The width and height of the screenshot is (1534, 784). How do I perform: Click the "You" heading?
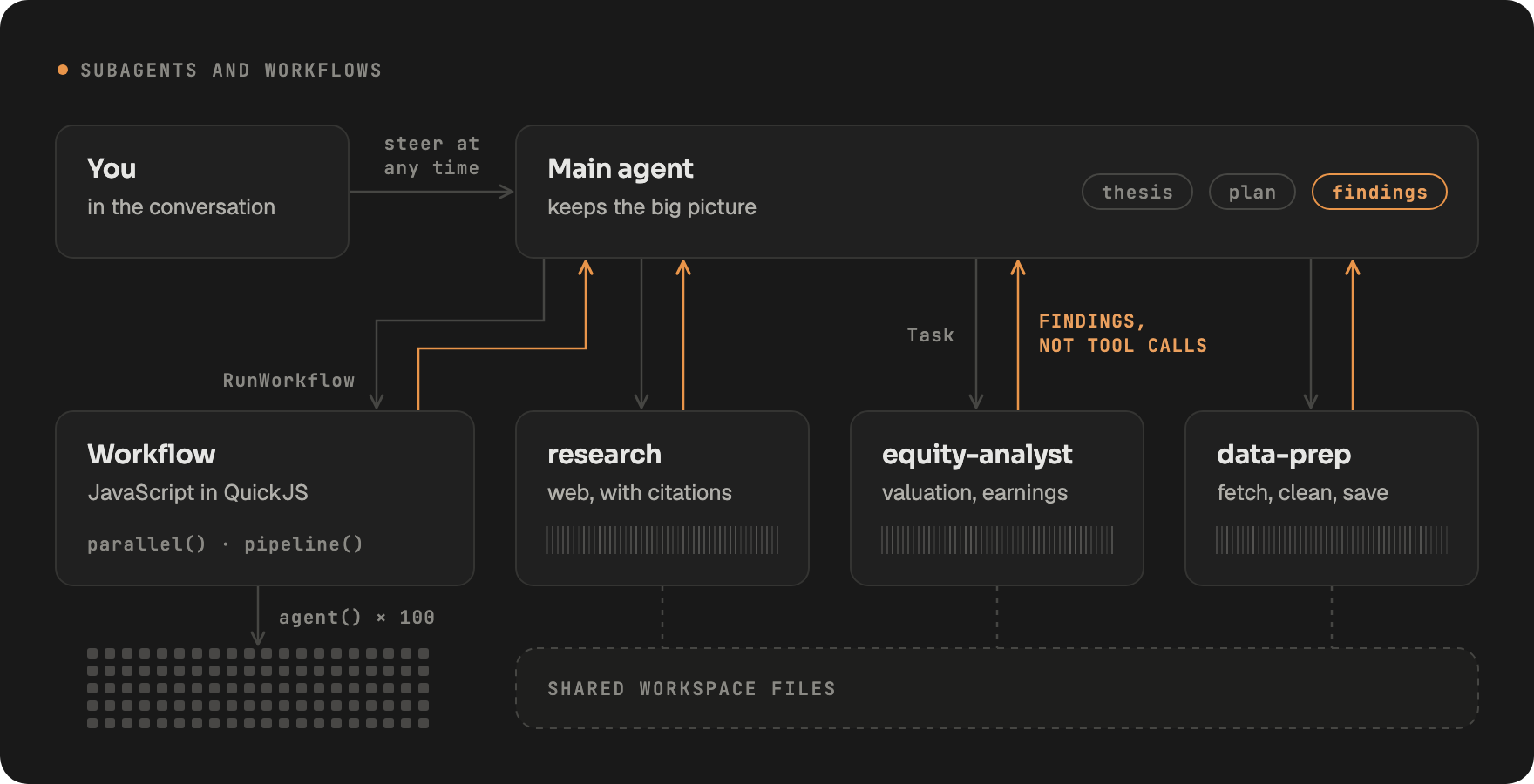click(112, 168)
